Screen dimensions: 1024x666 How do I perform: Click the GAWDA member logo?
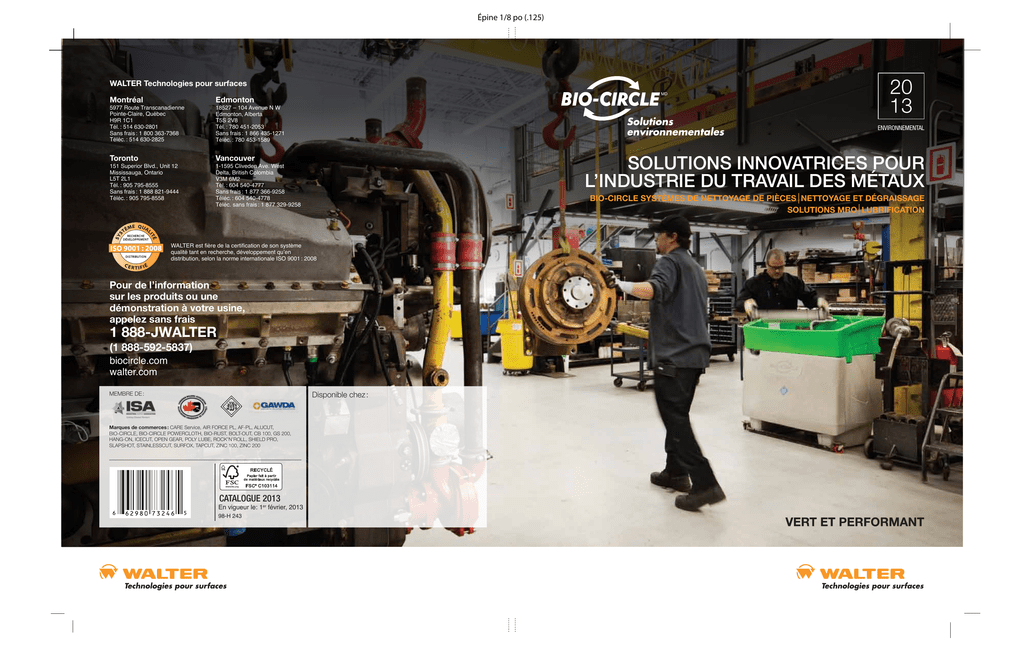coord(274,405)
